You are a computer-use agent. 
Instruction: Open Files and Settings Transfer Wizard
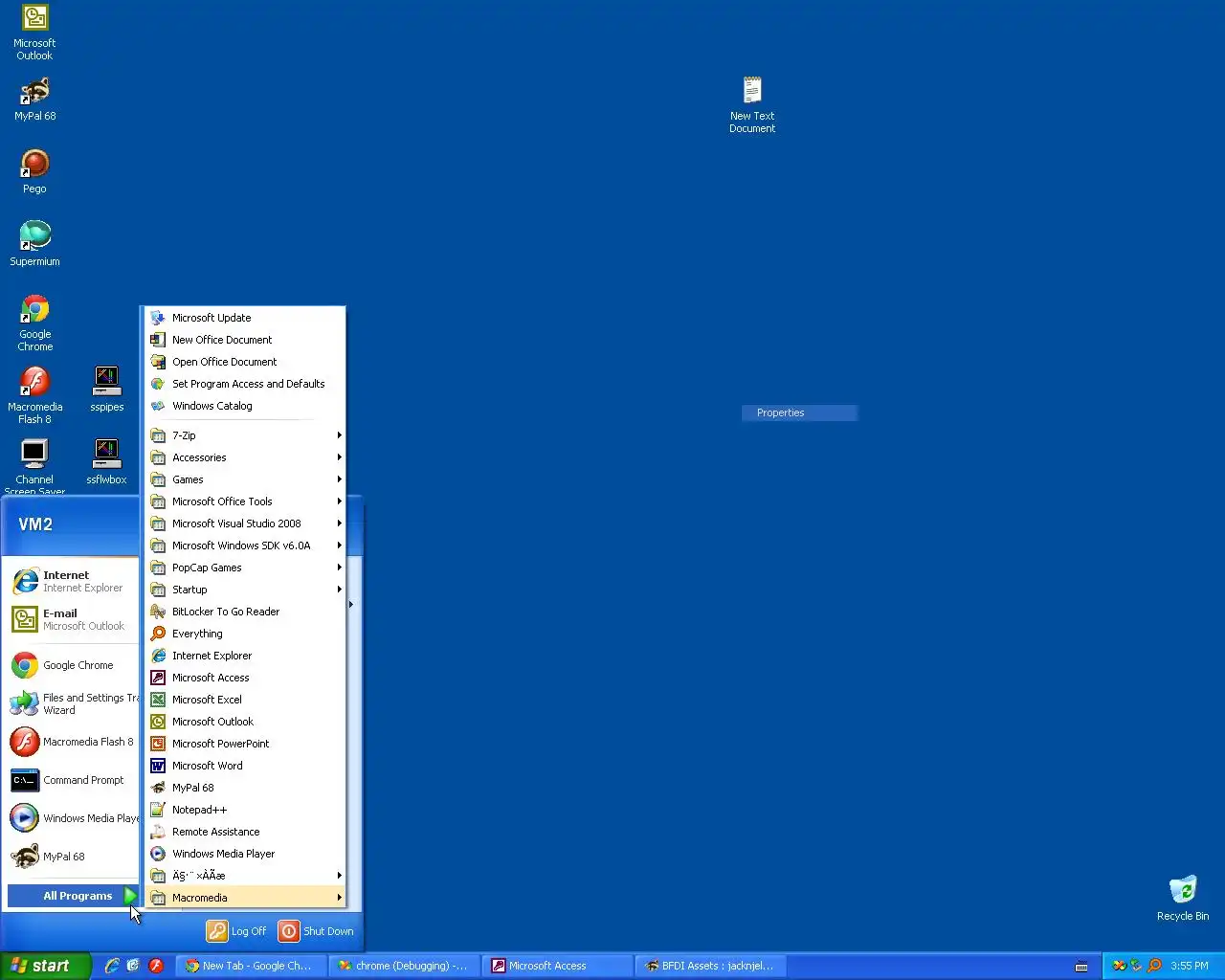point(73,703)
